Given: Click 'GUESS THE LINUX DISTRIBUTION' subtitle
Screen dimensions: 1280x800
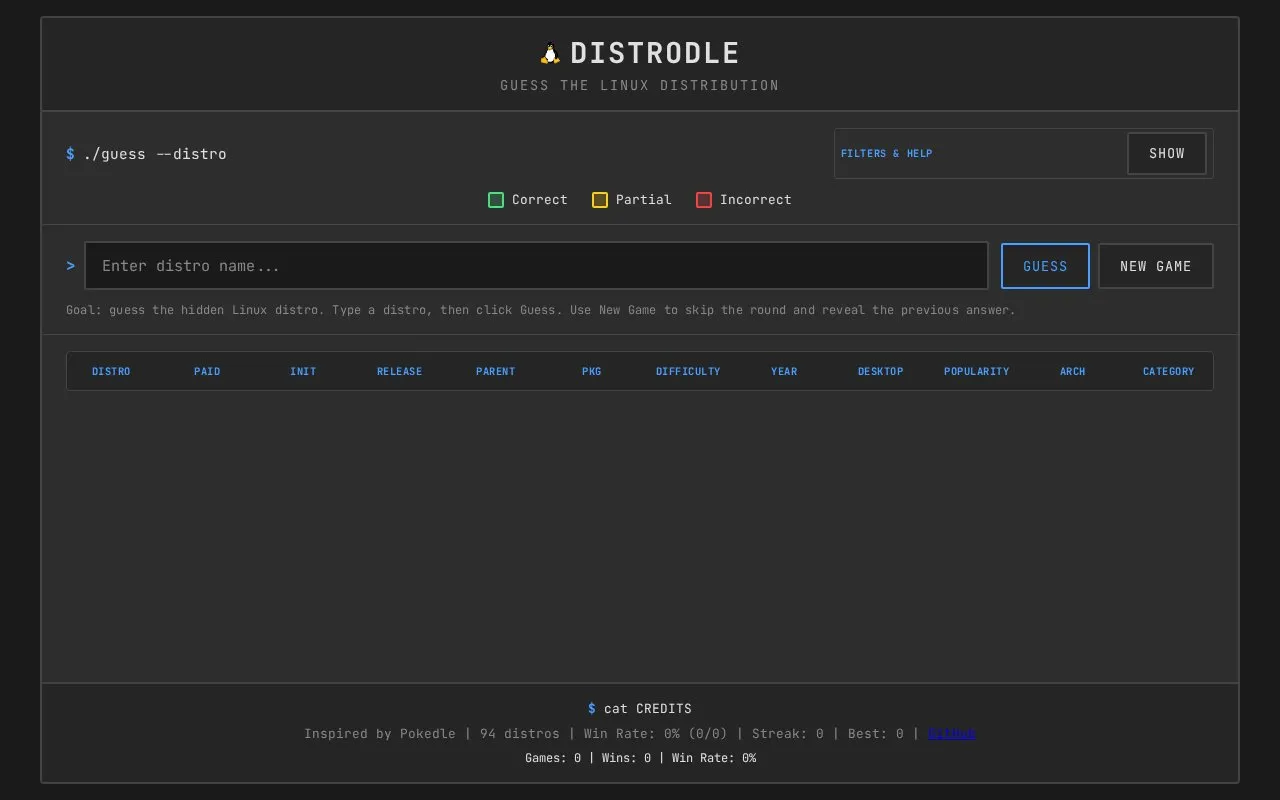Looking at the screenshot, I should (640, 86).
